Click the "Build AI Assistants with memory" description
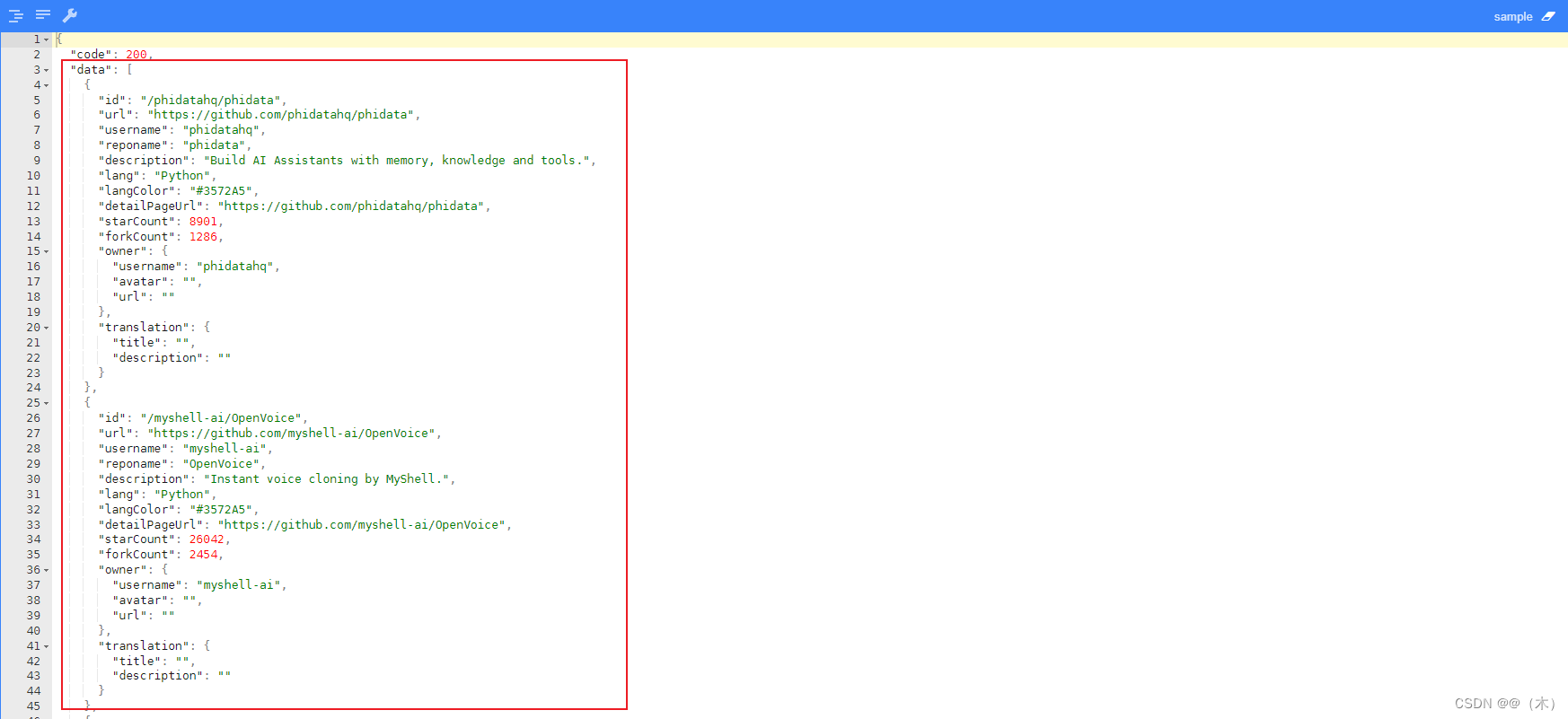 [397, 161]
